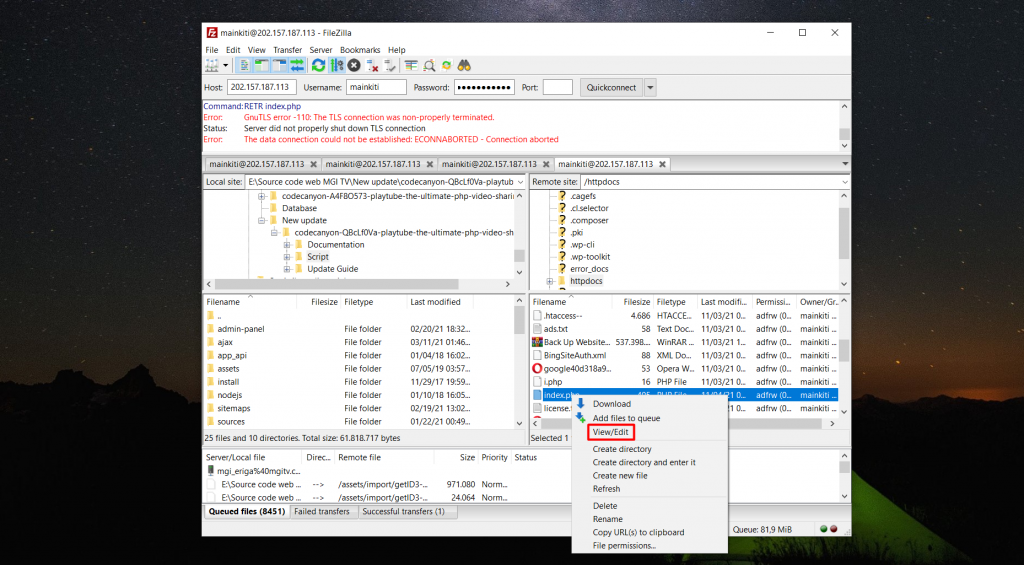Expand the Update Guide folder node

click(287, 268)
